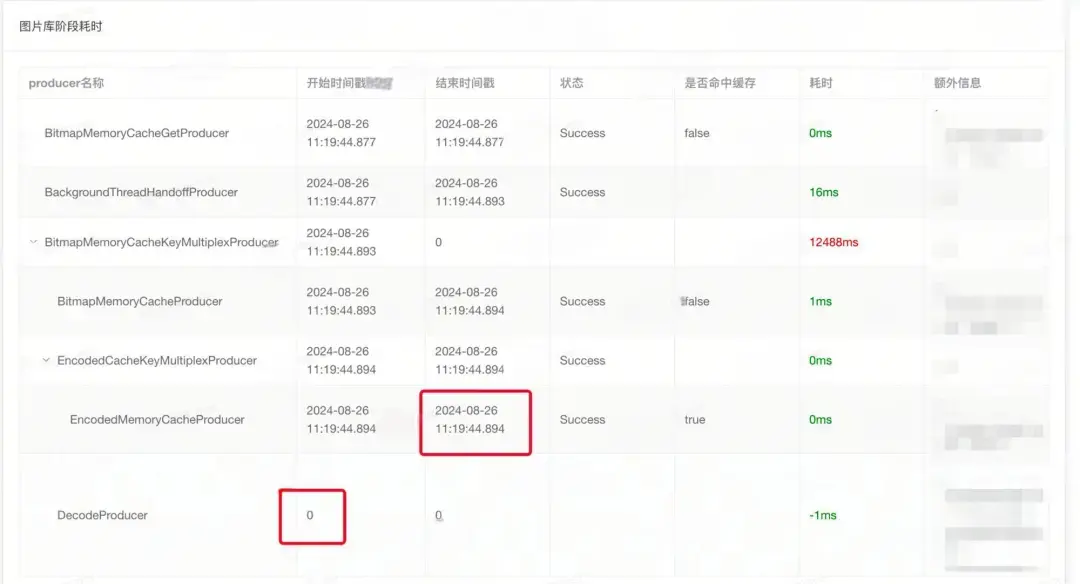
Task: Click the 结束时间戳 column header
Action: tap(465, 83)
